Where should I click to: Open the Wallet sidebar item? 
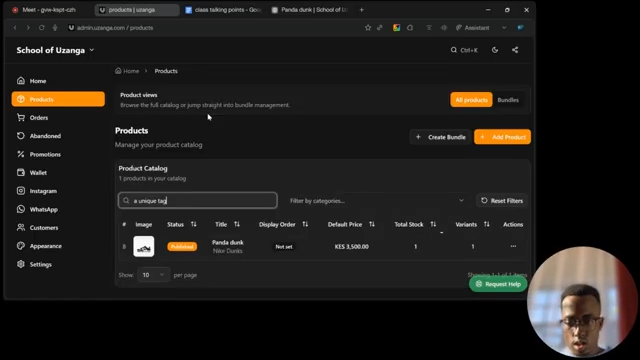(58, 173)
